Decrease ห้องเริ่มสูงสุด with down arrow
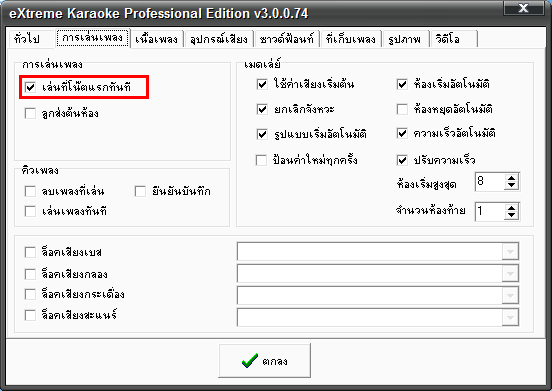 (512, 185)
